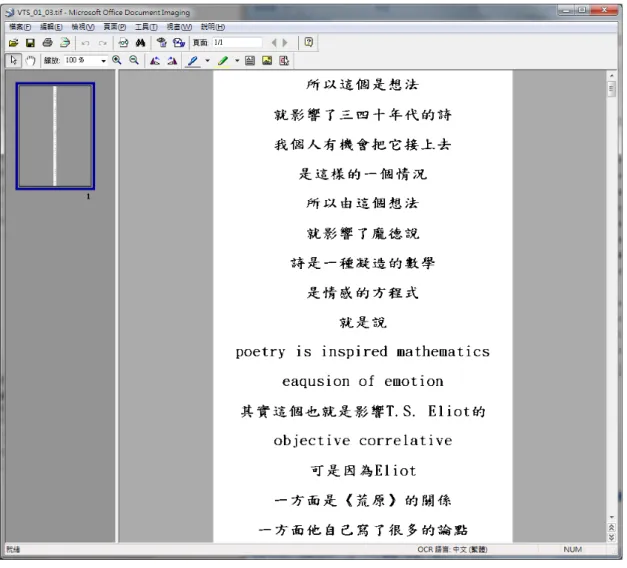Image resolution: width=627 pixels, height=568 pixels.
Task: Click the line '詩是一種凝造的數學'
Action: click(363, 264)
